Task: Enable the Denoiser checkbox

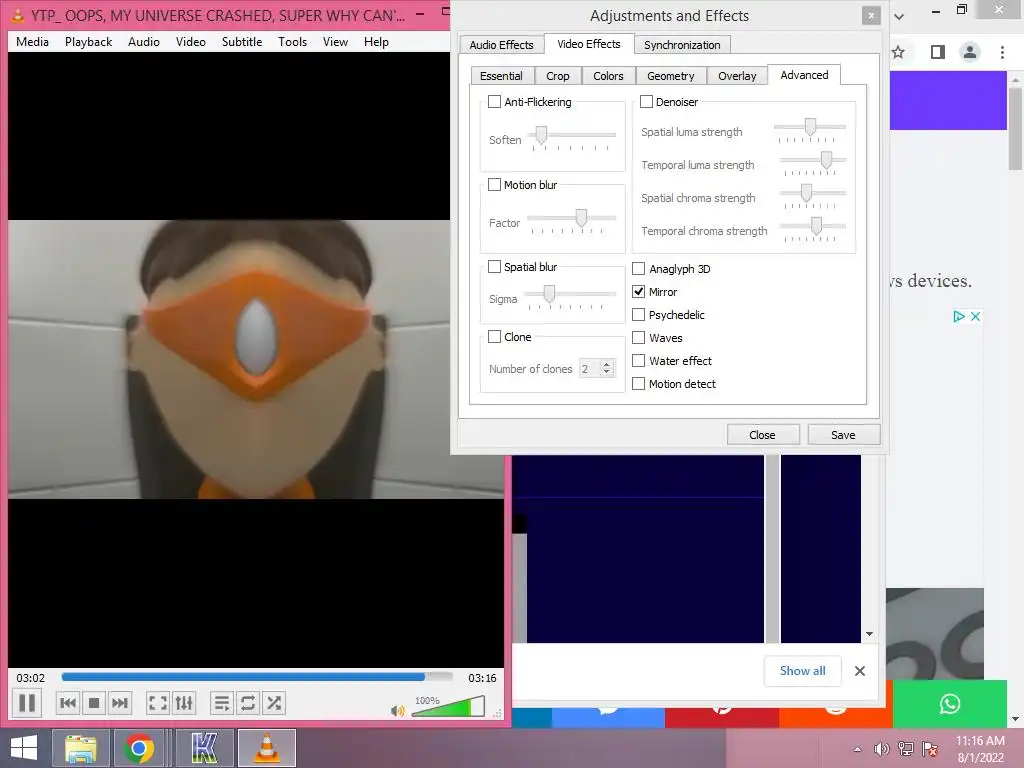Action: point(646,102)
